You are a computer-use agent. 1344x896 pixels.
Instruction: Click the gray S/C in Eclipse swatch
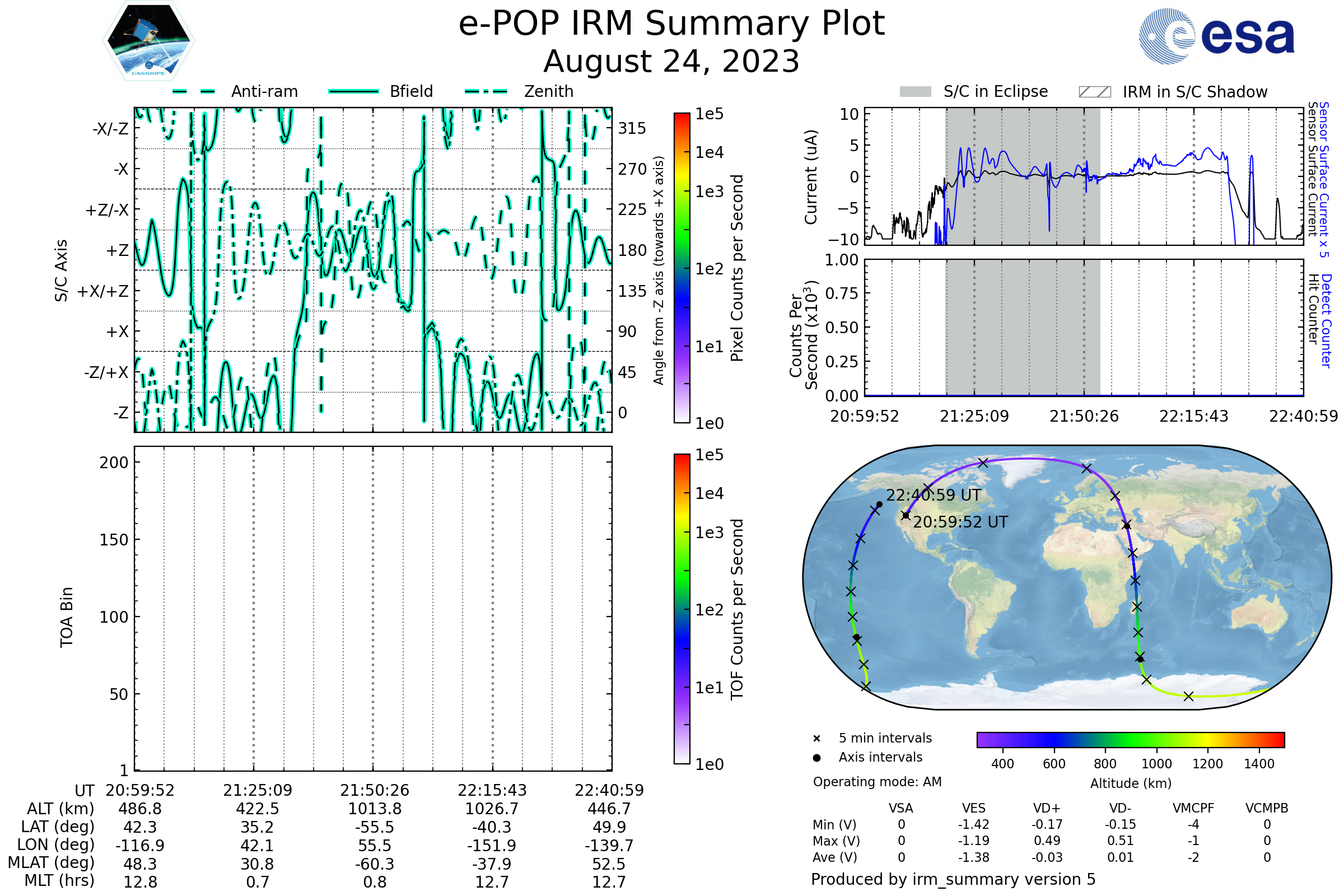[915, 92]
